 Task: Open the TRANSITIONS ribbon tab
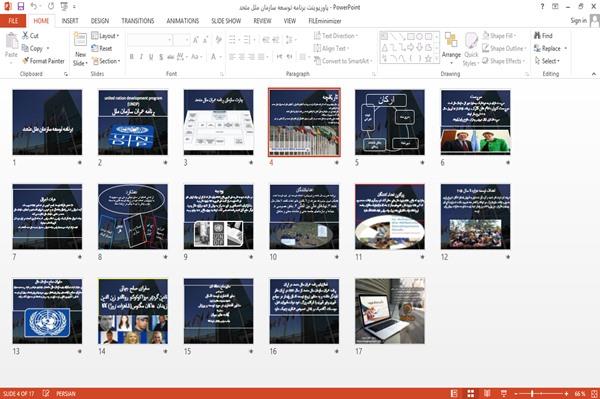coord(138,21)
